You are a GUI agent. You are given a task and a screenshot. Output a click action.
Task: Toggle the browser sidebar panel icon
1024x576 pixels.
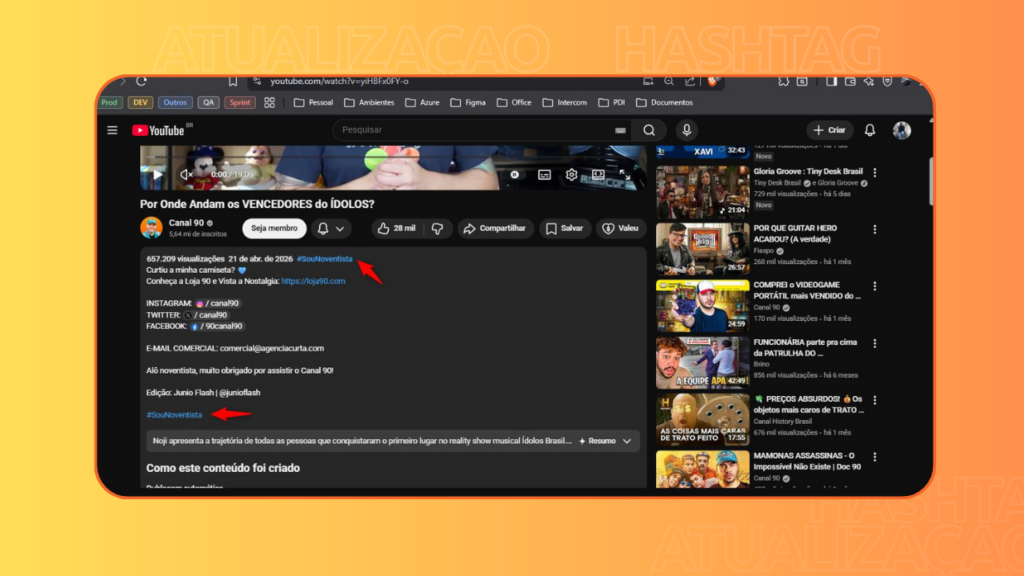tap(831, 82)
